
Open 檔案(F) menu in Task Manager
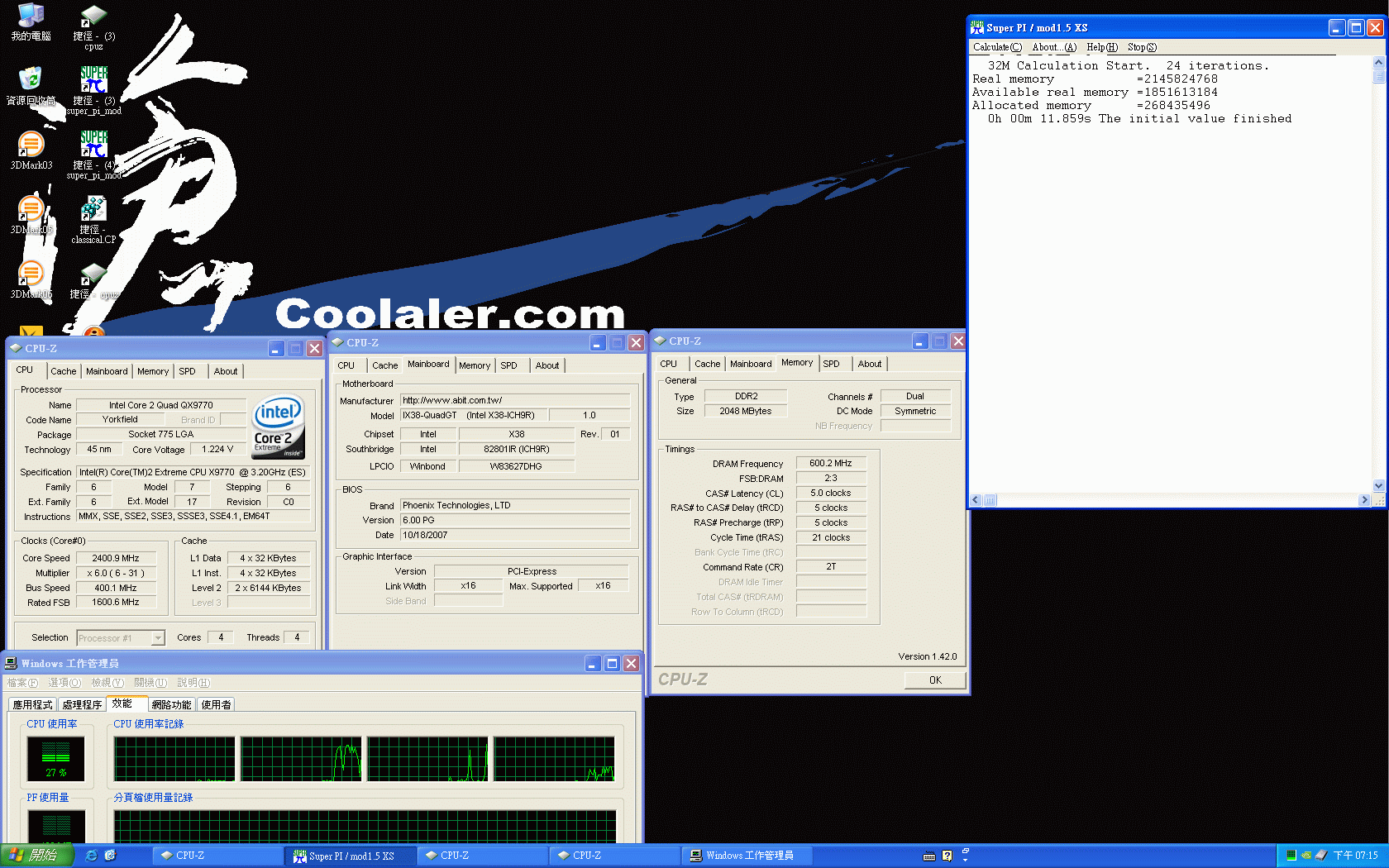point(22,683)
